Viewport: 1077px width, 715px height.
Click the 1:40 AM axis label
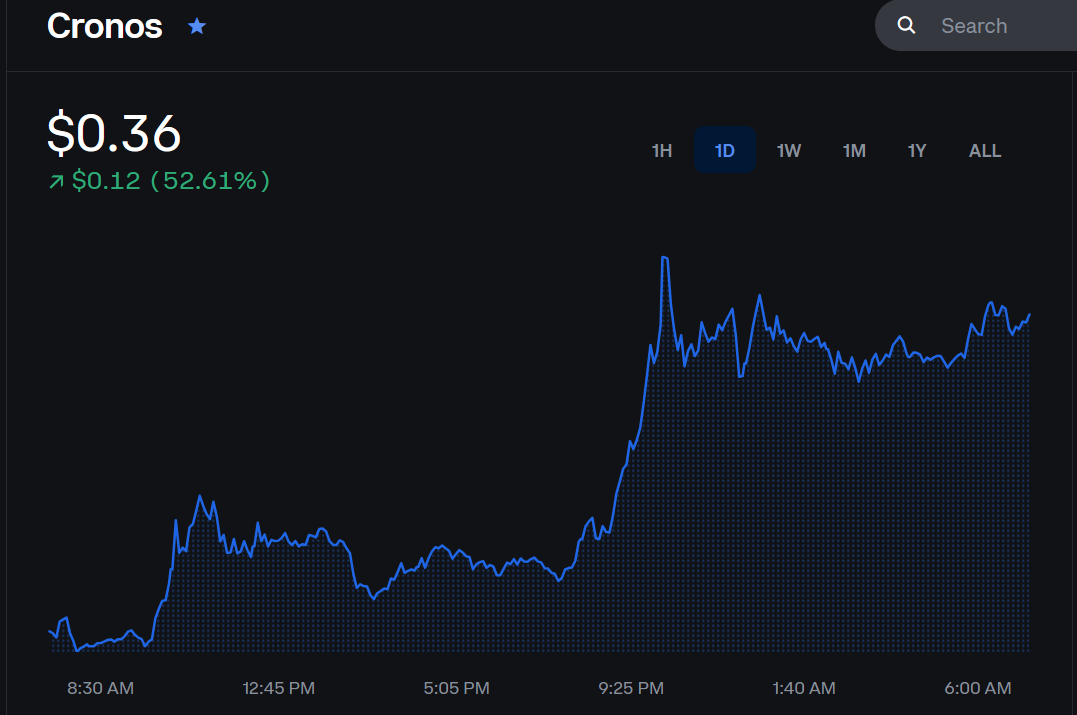[x=804, y=688]
